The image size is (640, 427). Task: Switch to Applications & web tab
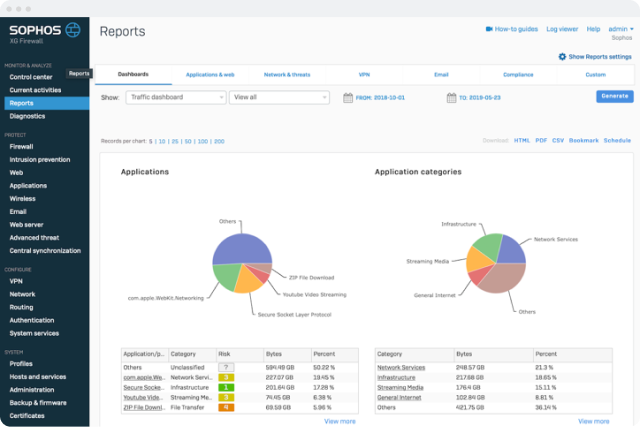pyautogui.click(x=209, y=75)
